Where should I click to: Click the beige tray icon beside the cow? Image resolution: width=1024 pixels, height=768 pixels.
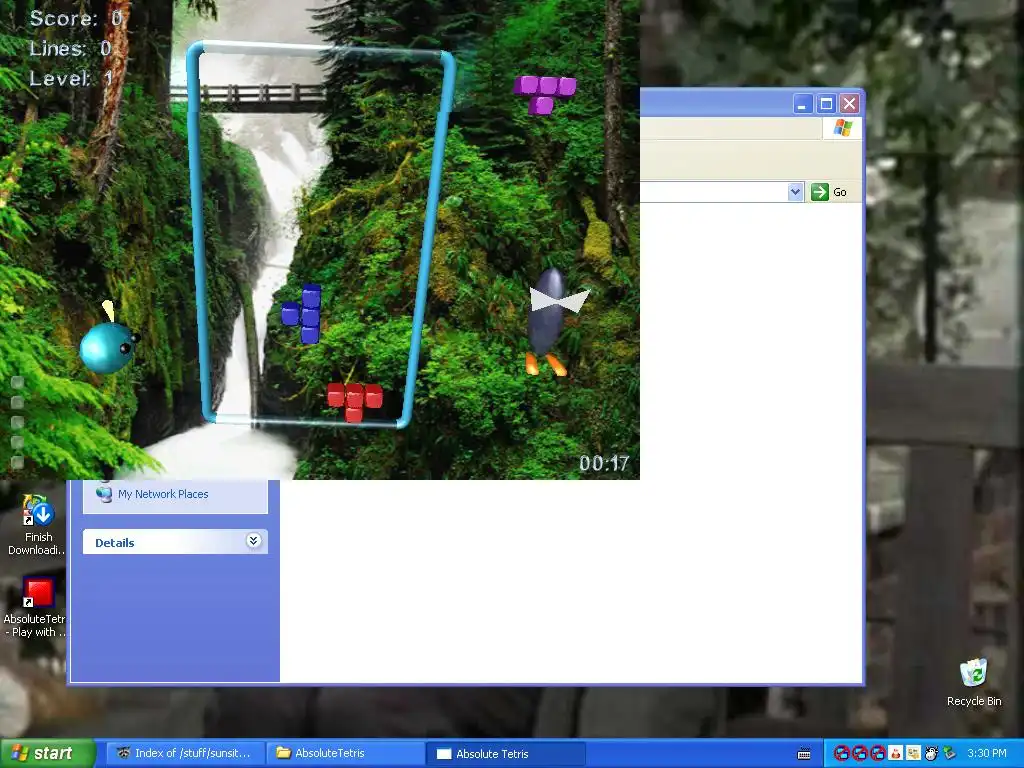[914, 753]
